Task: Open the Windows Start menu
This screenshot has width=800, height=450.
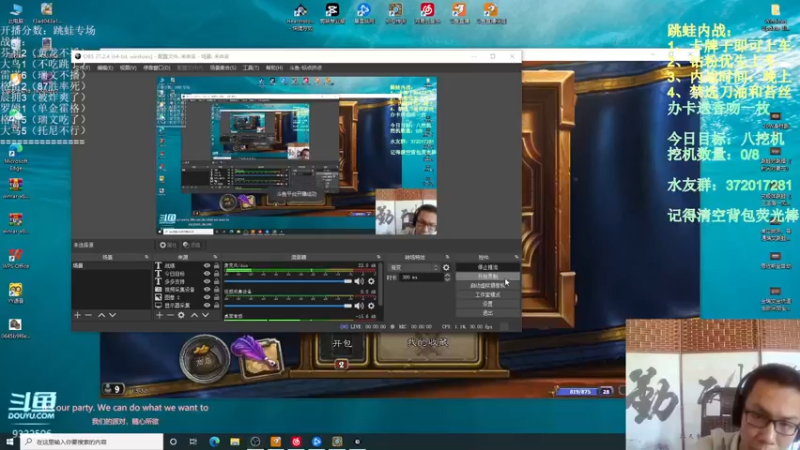Action: click(10, 442)
